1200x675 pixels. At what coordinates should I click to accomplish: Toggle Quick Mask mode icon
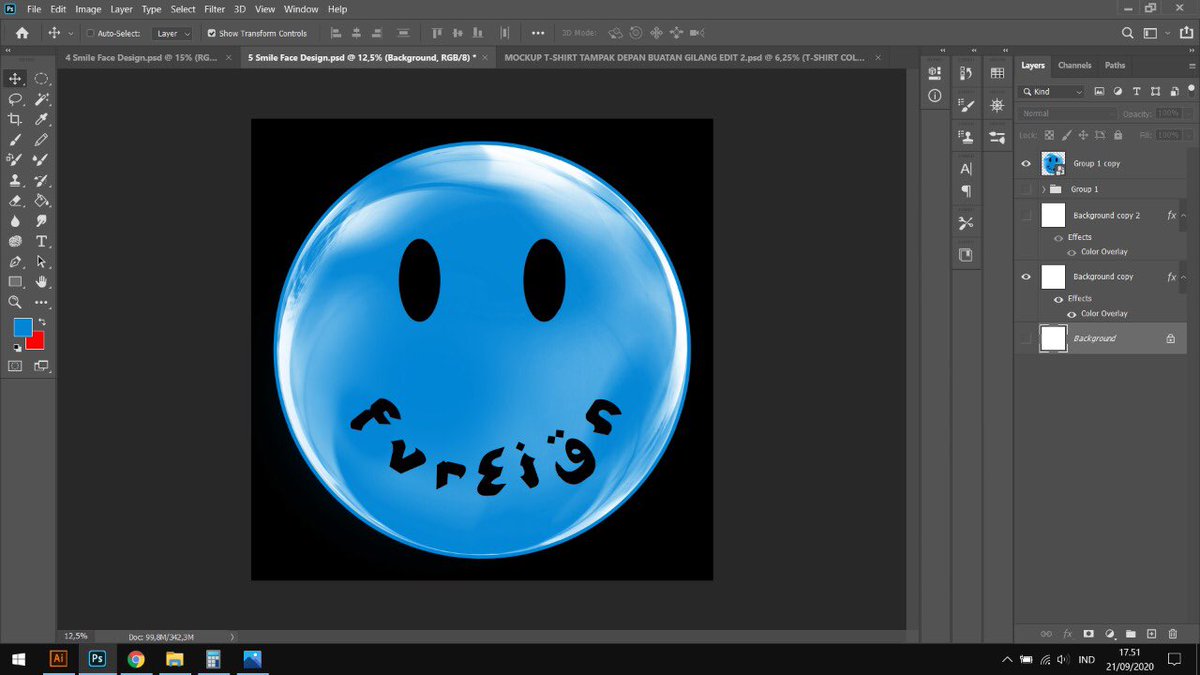[15, 367]
